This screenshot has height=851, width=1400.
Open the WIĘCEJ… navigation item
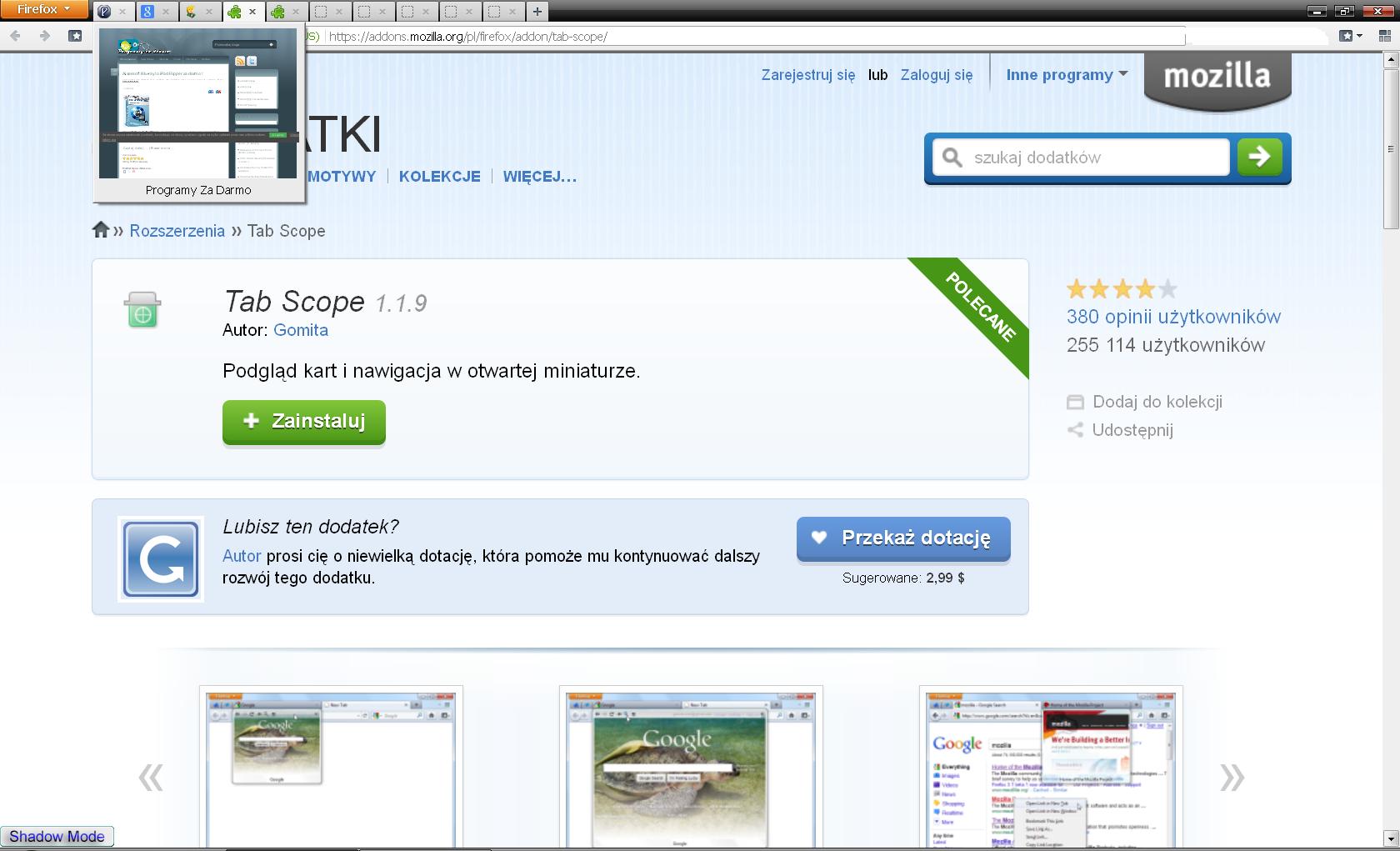pyautogui.click(x=540, y=177)
